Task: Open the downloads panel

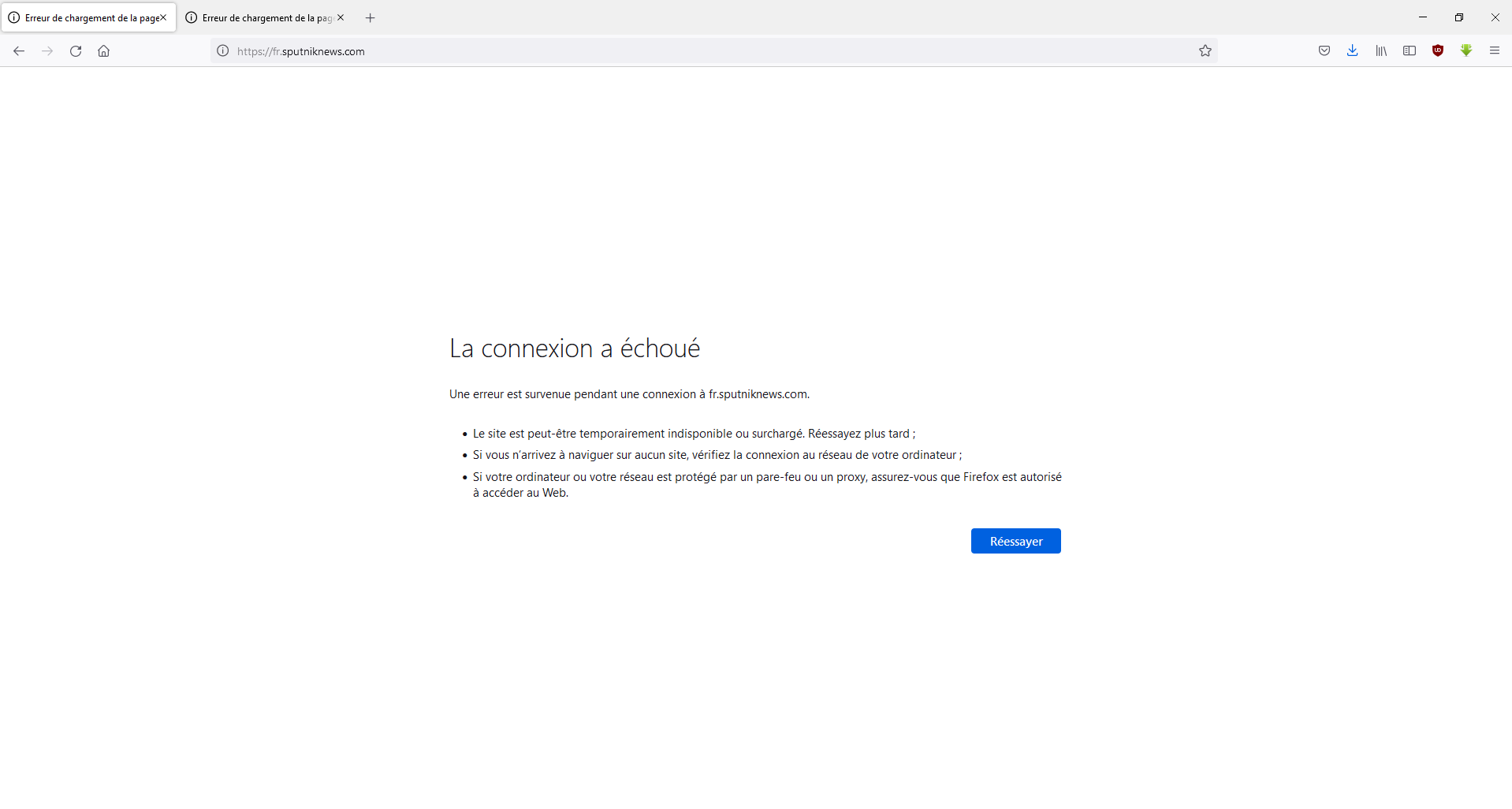Action: click(1353, 51)
